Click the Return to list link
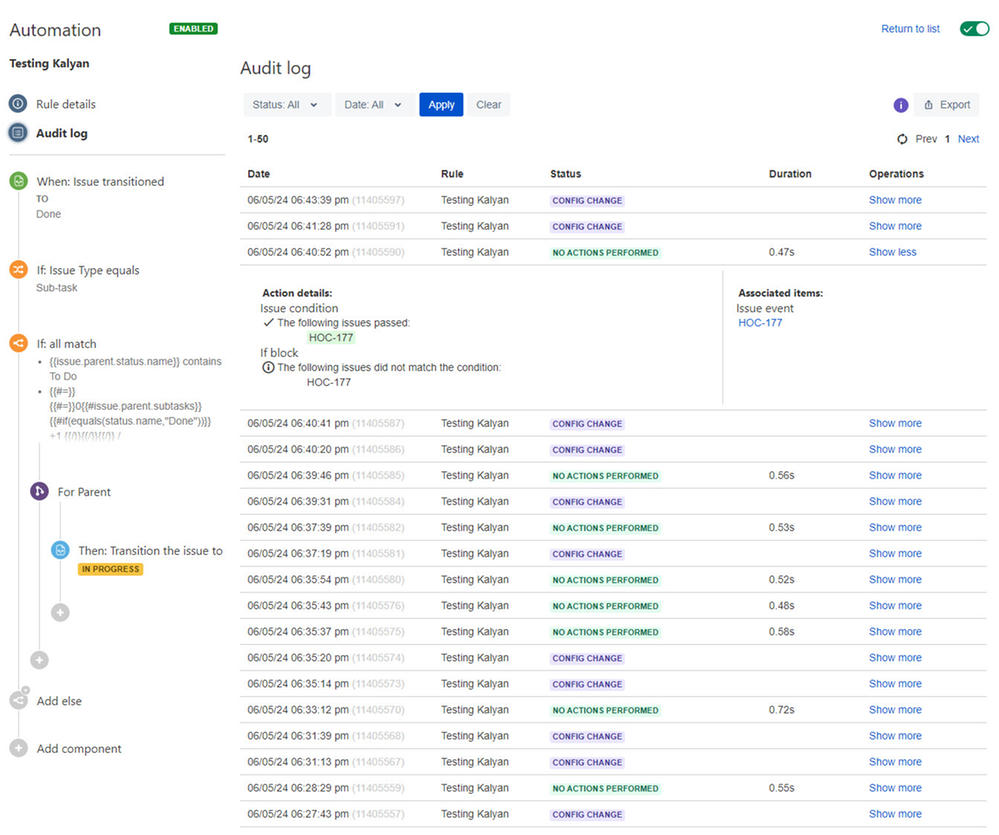Viewport: 999px width, 835px height. [910, 29]
